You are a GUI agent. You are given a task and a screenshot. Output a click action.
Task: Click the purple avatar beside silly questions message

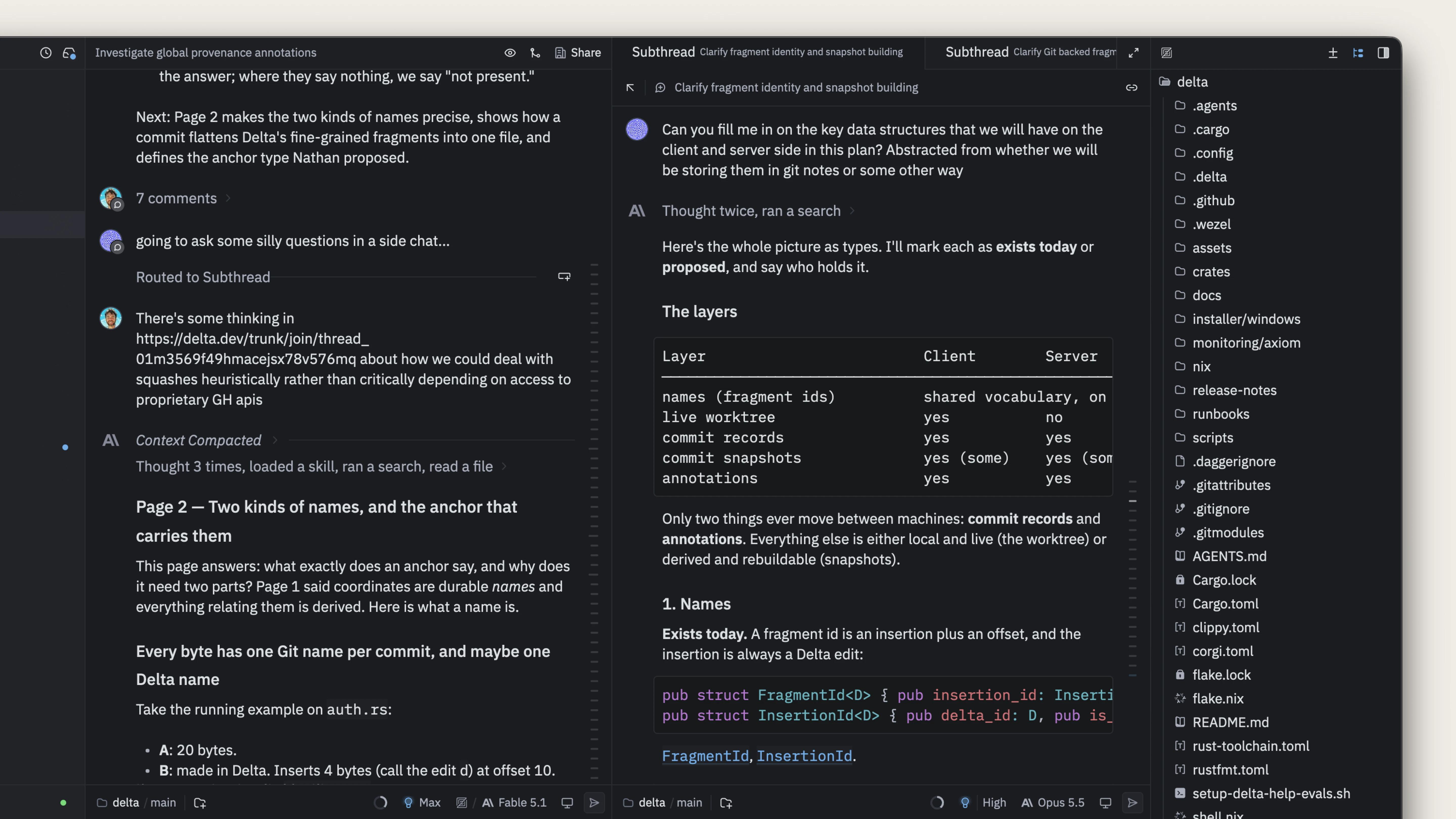[x=111, y=241]
